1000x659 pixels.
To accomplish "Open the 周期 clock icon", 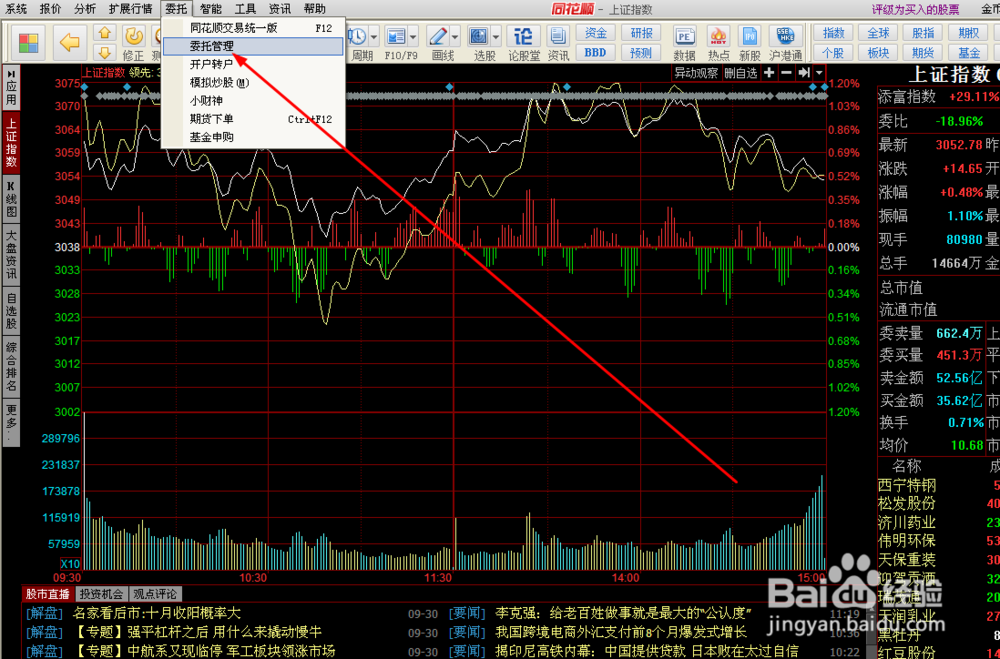I will pyautogui.click(x=357, y=36).
